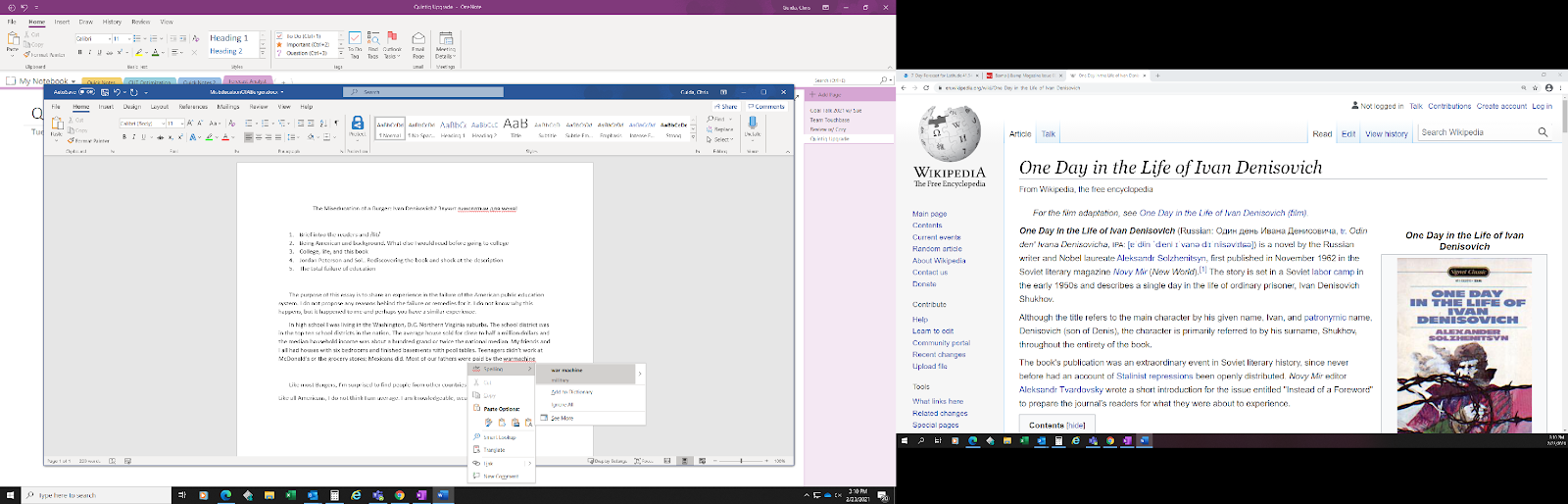Toggle Italic in OneNote's Basic Text

(89, 52)
